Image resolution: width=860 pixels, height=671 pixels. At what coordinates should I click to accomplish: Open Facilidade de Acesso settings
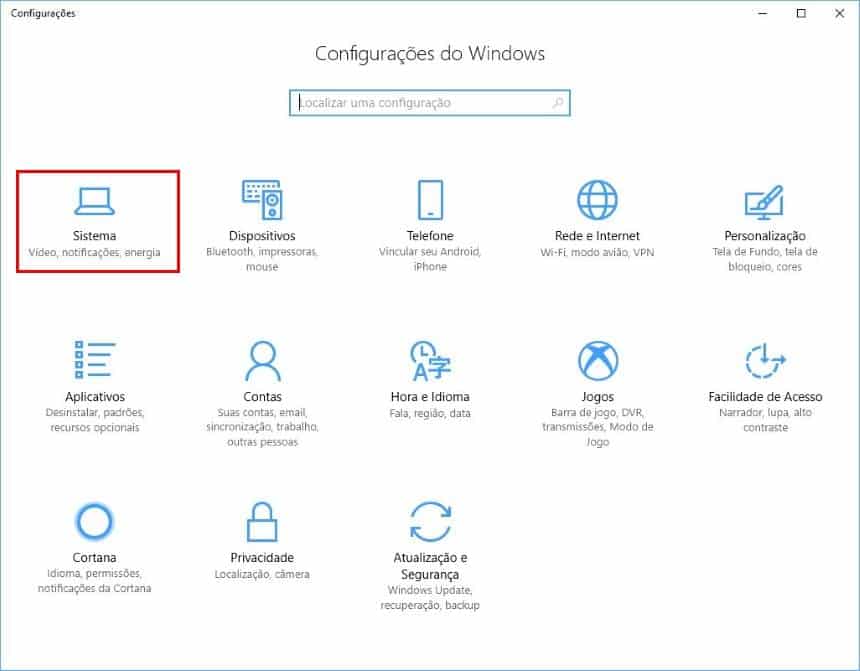coord(764,360)
